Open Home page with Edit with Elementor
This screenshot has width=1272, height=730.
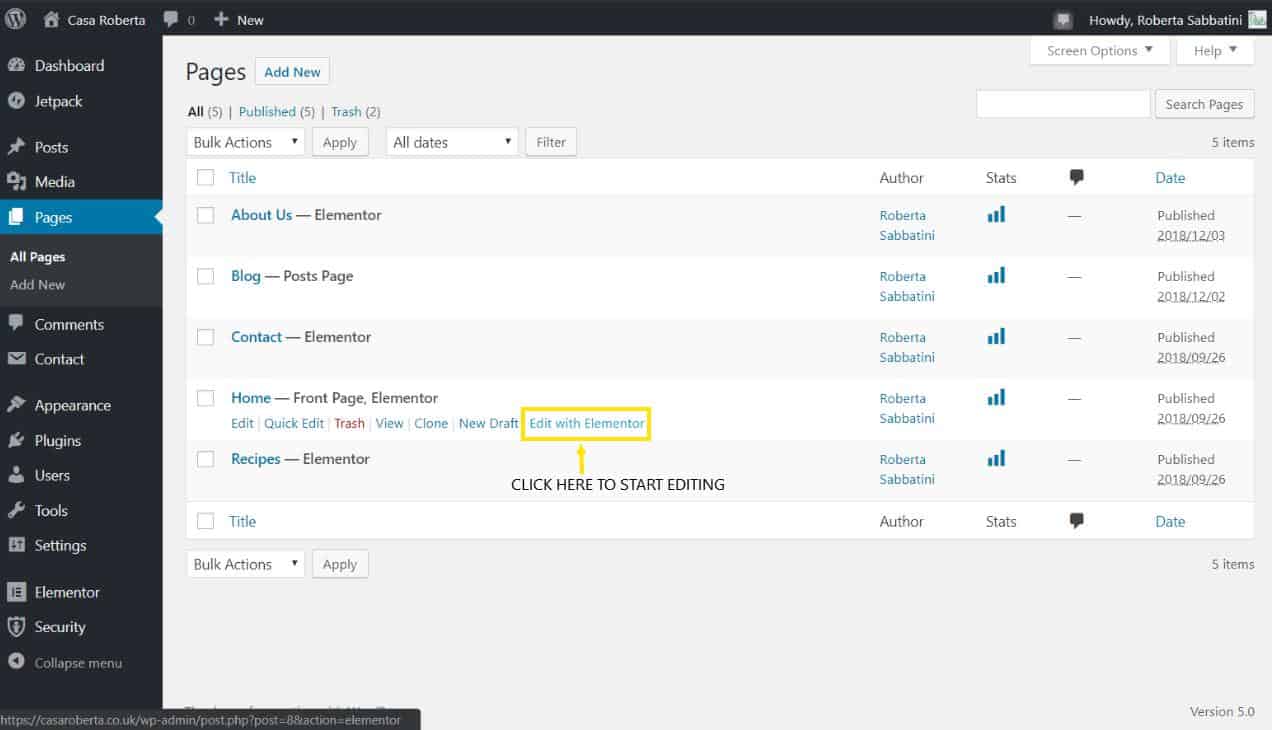pos(585,423)
